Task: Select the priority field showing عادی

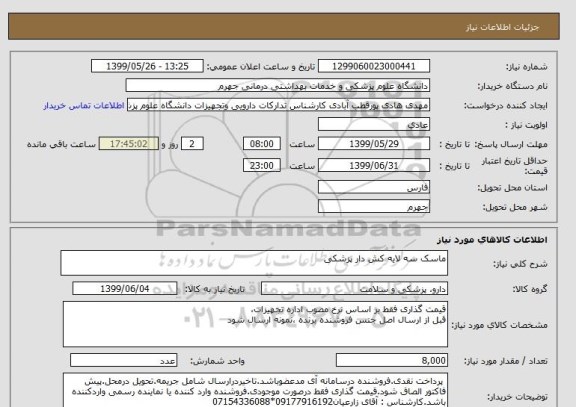Action: tap(374, 125)
